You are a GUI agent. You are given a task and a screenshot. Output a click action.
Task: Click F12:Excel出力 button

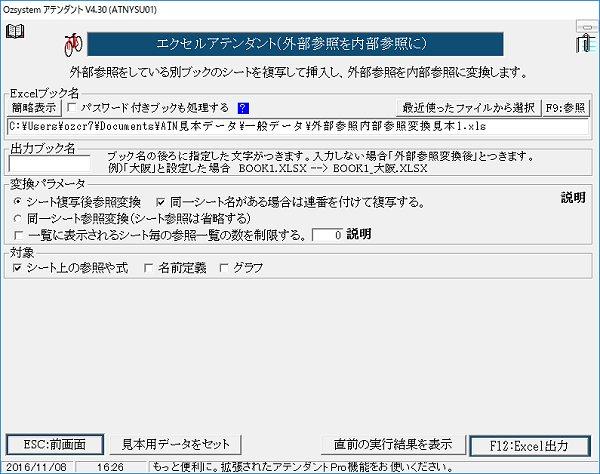point(531,444)
